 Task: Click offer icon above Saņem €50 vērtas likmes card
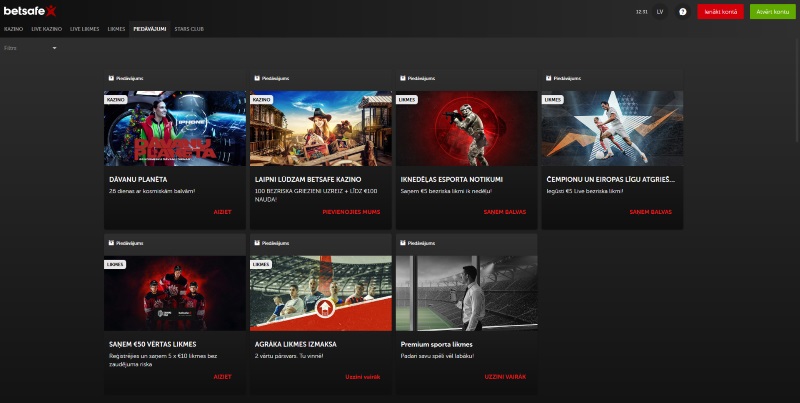[111, 243]
